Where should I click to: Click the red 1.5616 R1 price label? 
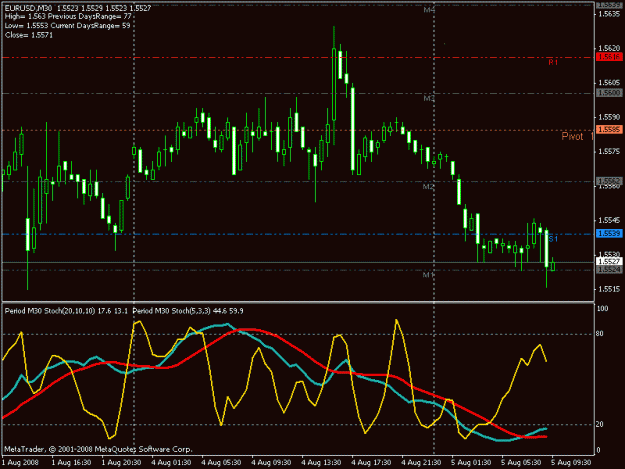pos(609,57)
